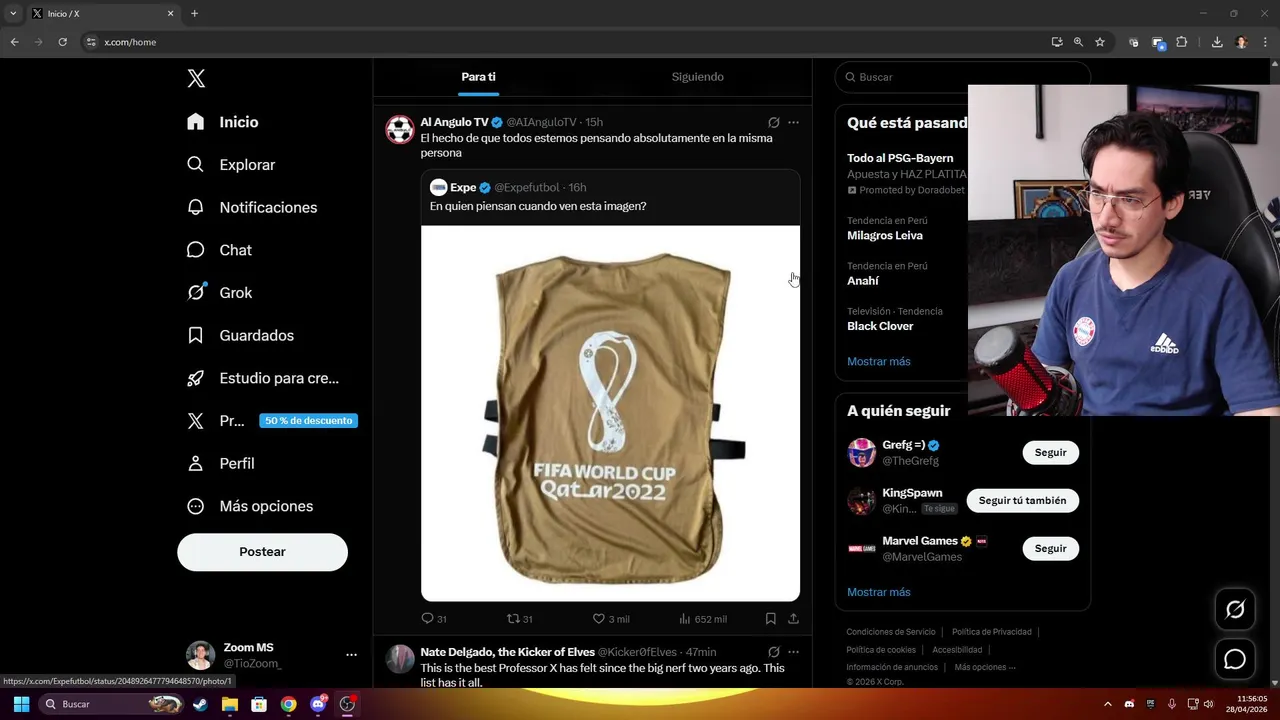Share the Al Angulo TV post
1280x720 pixels.
tap(793, 619)
